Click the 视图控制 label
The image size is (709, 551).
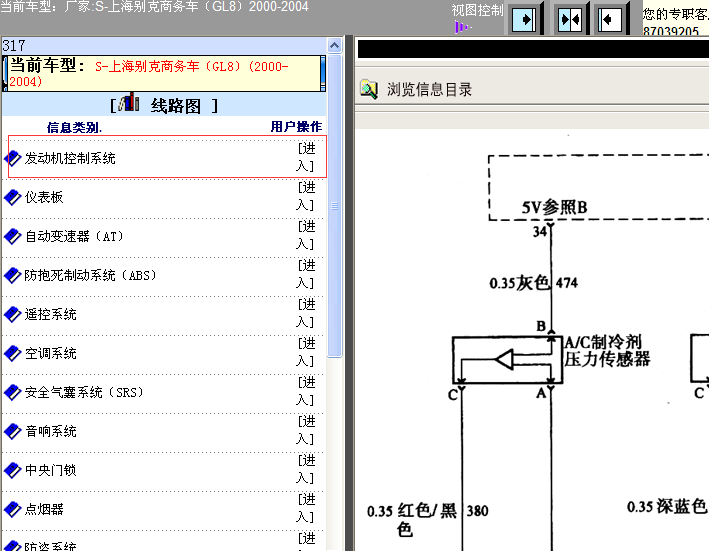[477, 10]
